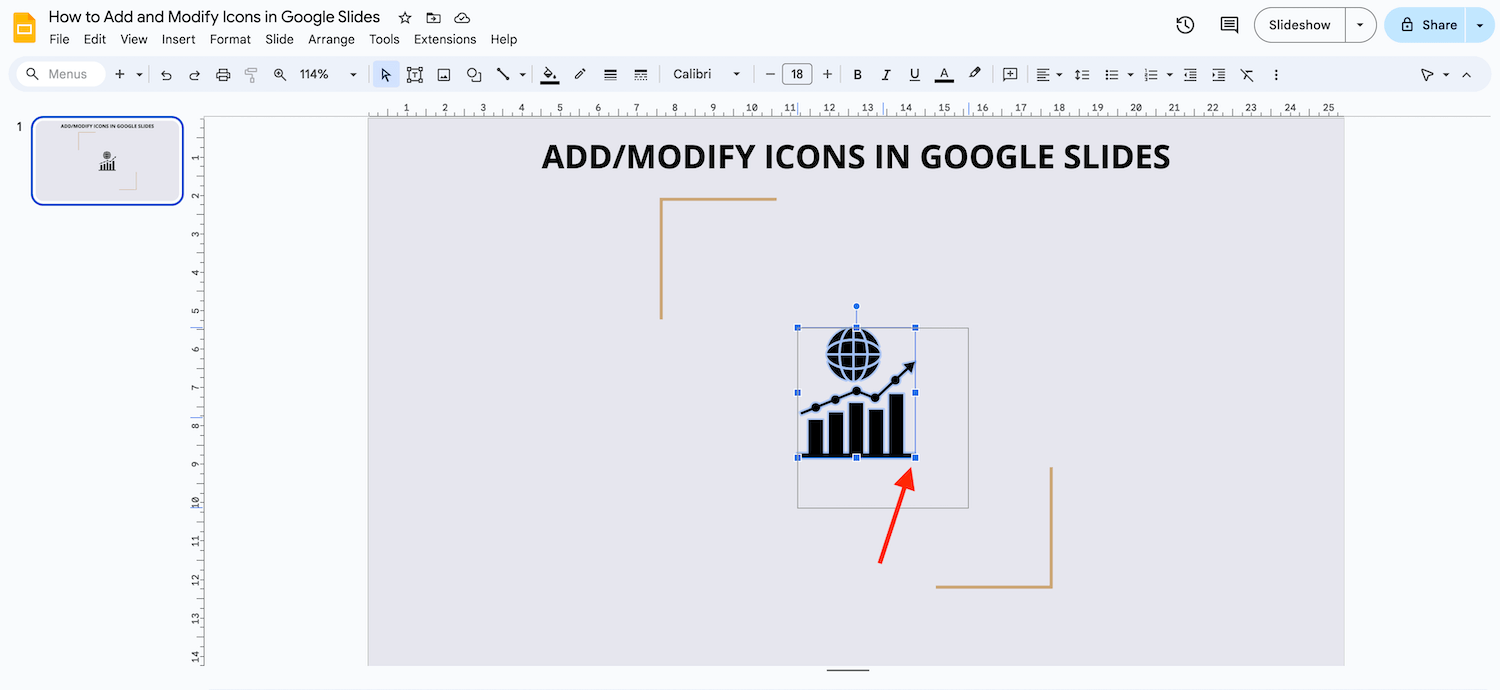Screen dimensions: 1500x690
Task: Select slide 1 thumbnail in filmstrip
Action: click(x=107, y=161)
